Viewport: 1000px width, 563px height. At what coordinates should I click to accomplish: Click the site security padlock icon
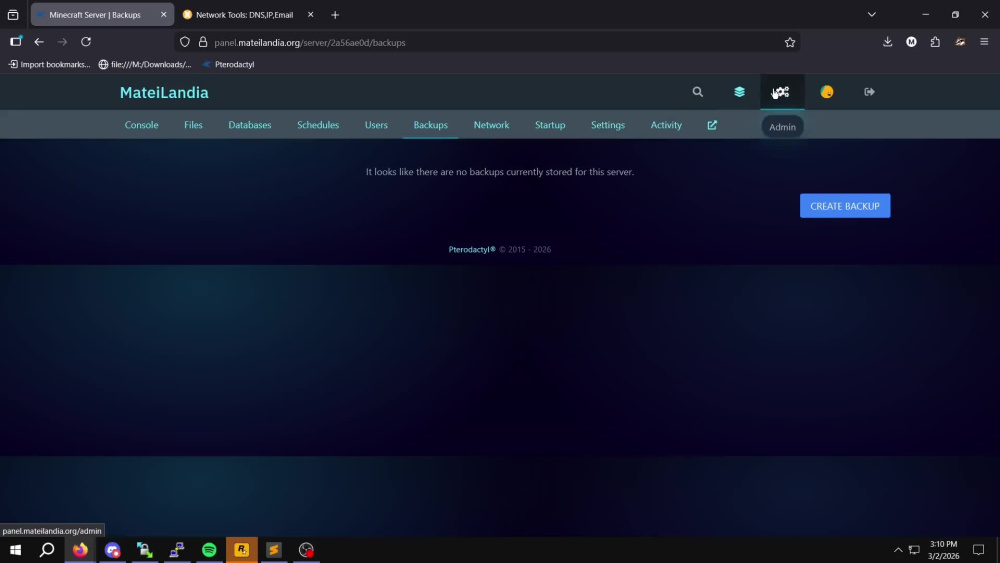coord(203,43)
